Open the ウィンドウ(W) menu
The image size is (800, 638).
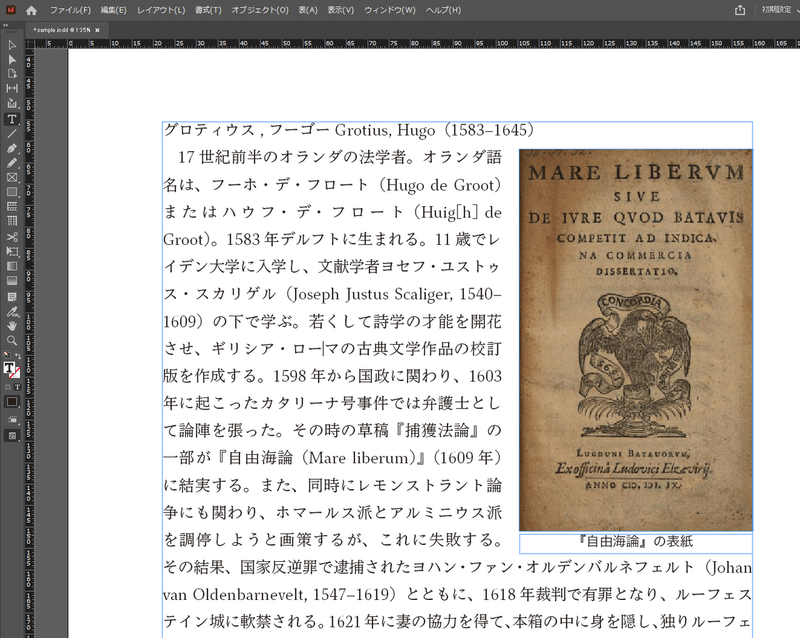pyautogui.click(x=390, y=10)
